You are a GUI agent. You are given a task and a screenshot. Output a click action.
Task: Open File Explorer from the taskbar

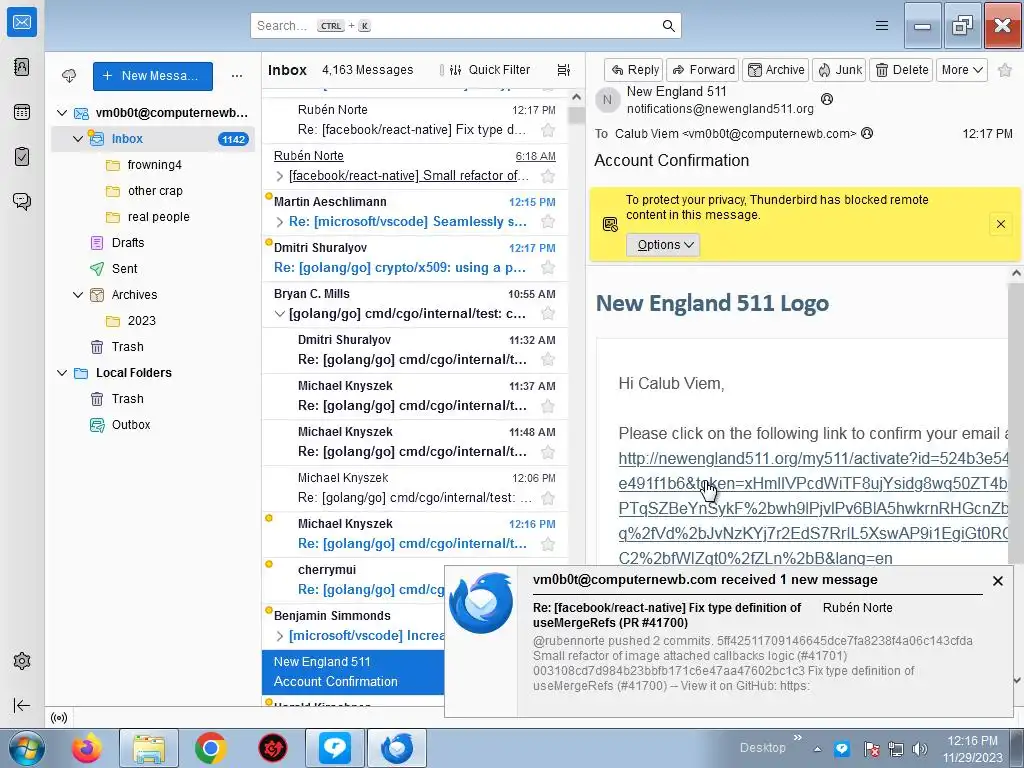pyautogui.click(x=149, y=748)
